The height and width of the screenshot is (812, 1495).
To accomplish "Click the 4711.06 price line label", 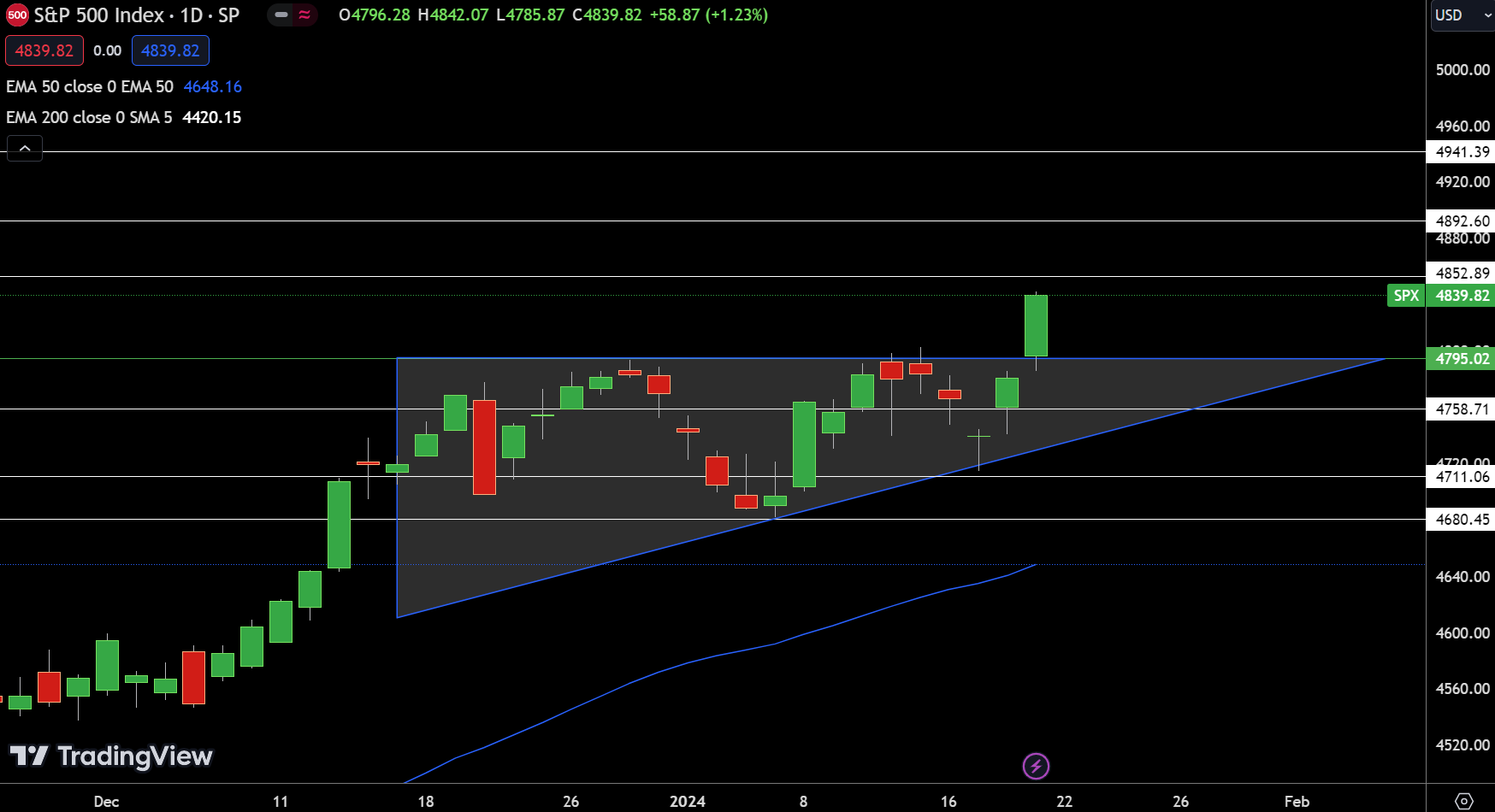I will (1461, 477).
